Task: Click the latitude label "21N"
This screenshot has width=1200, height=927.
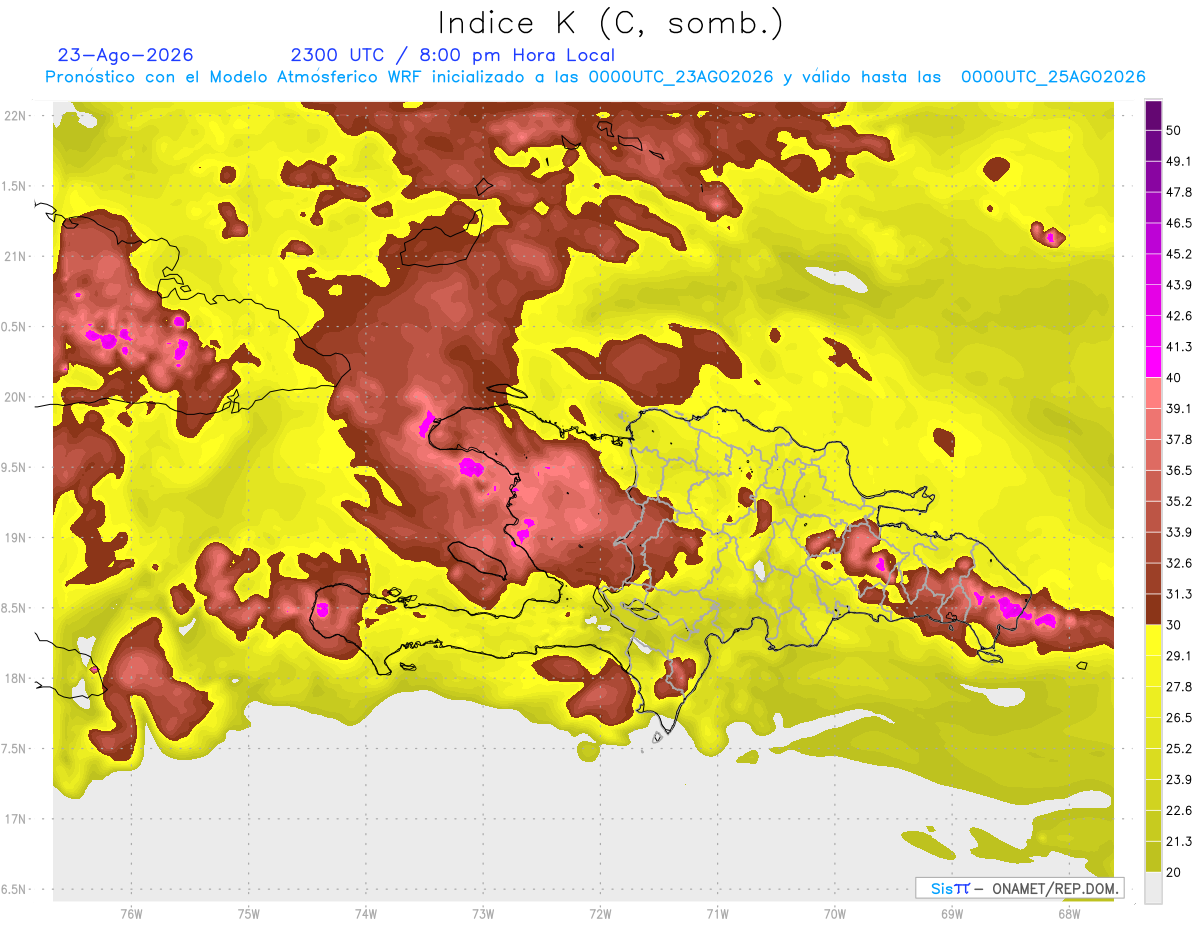Action: (17, 256)
